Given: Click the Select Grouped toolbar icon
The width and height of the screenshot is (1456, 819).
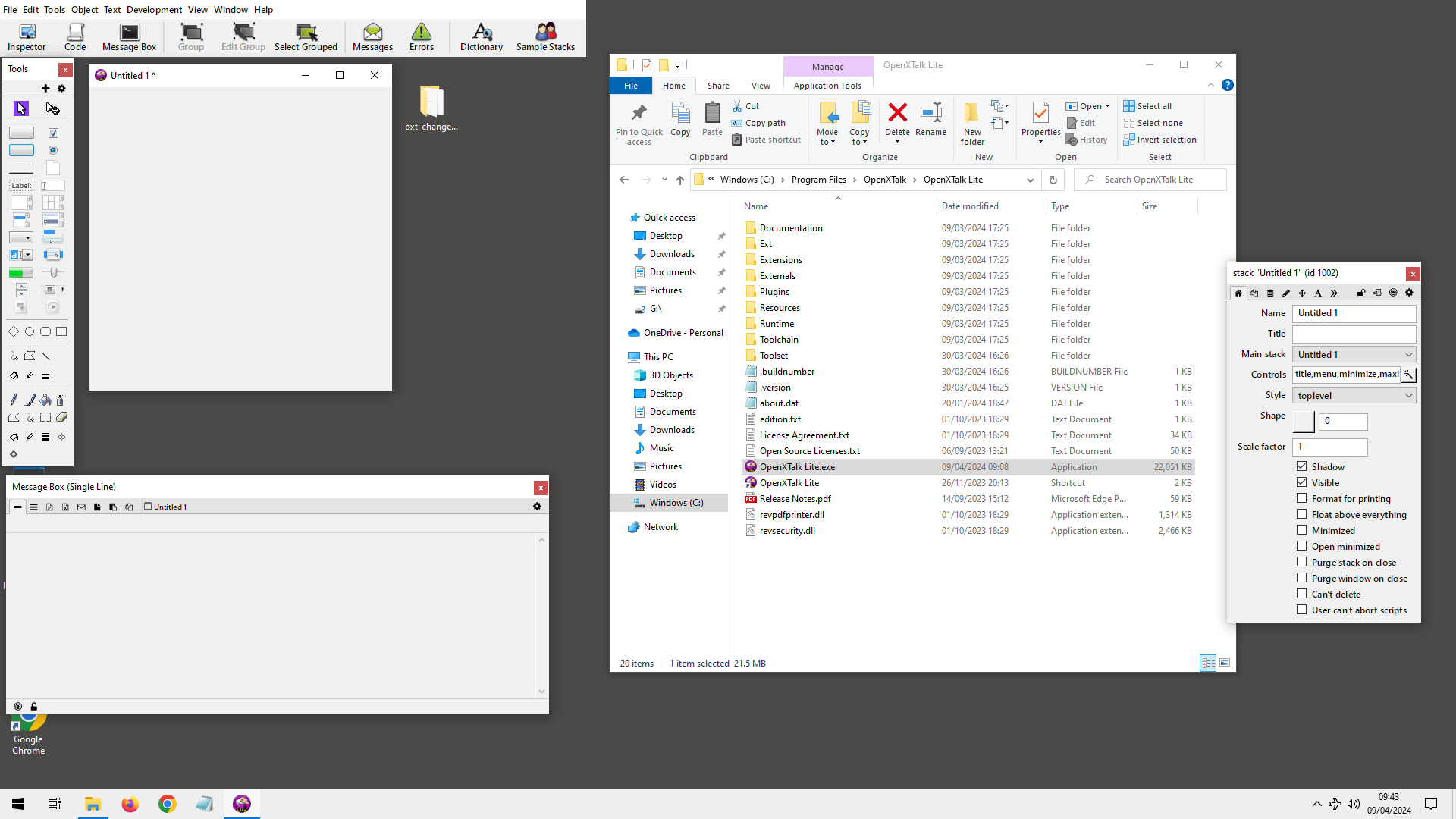Looking at the screenshot, I should (306, 36).
